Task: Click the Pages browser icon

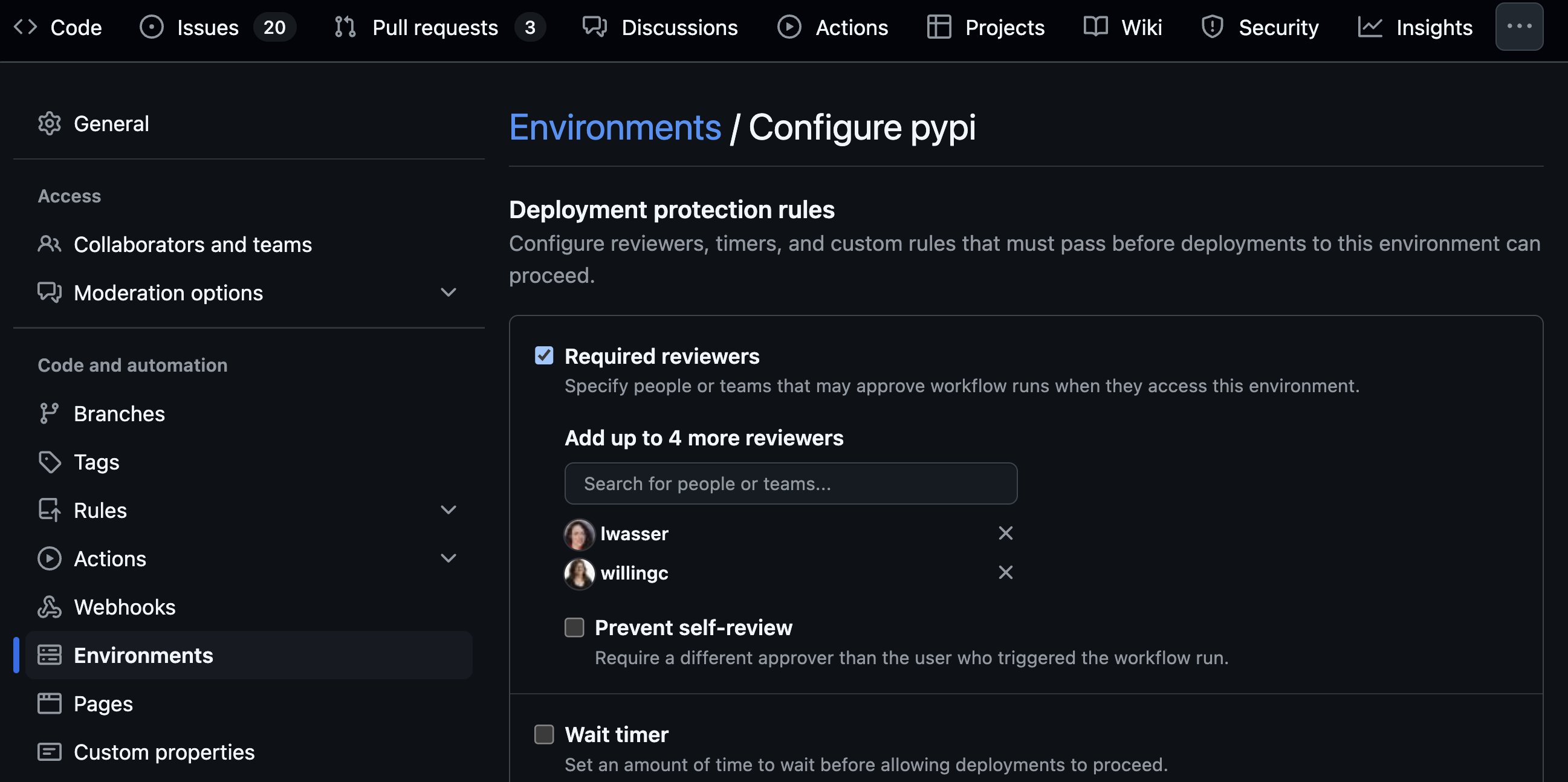Action: pyautogui.click(x=50, y=703)
